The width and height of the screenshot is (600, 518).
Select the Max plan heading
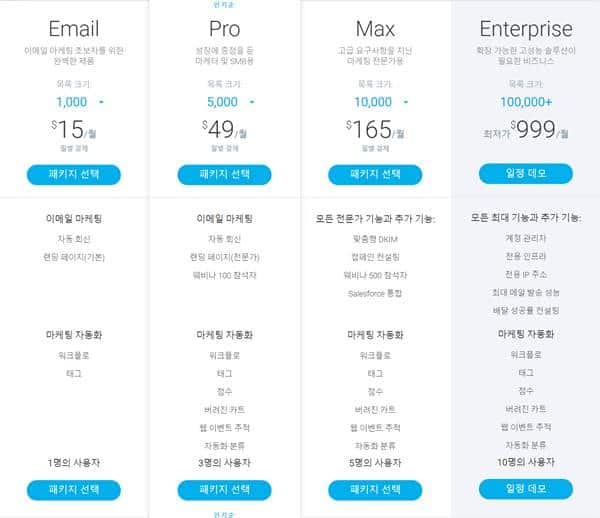375,28
